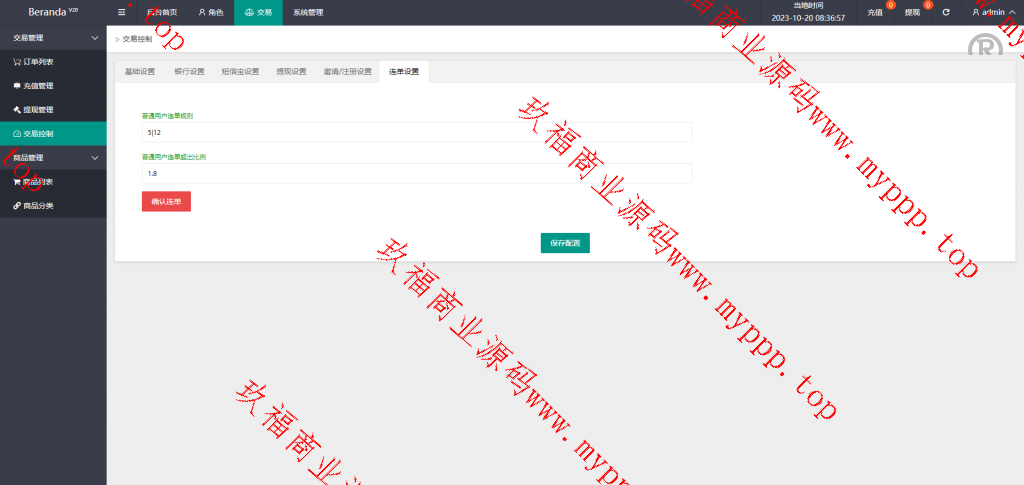The image size is (1024, 485).
Task: Open 充值管理 from the sidebar
Action: [x=38, y=85]
